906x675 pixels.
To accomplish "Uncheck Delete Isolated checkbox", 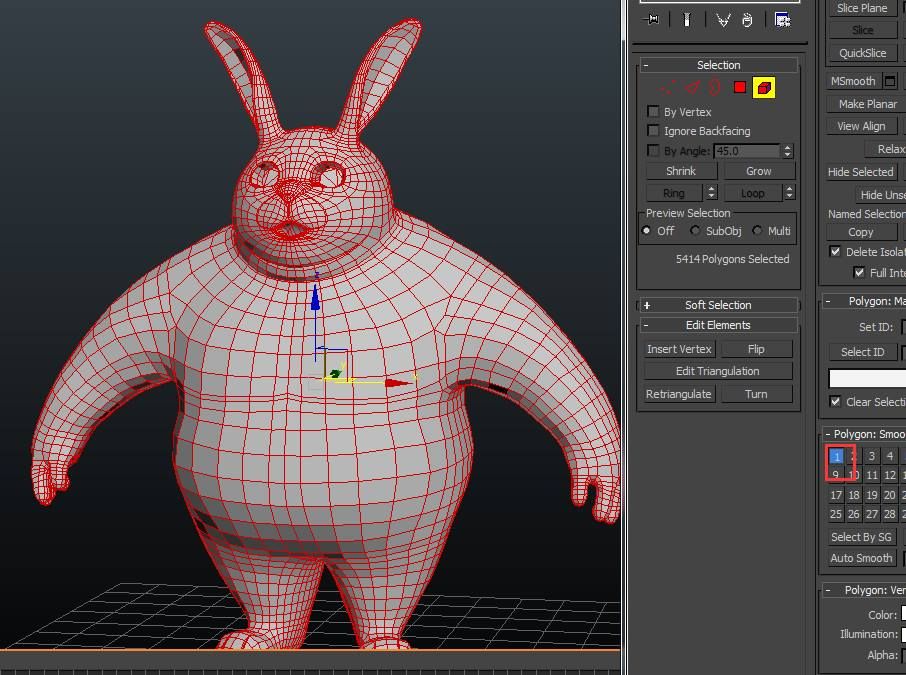I will (835, 251).
